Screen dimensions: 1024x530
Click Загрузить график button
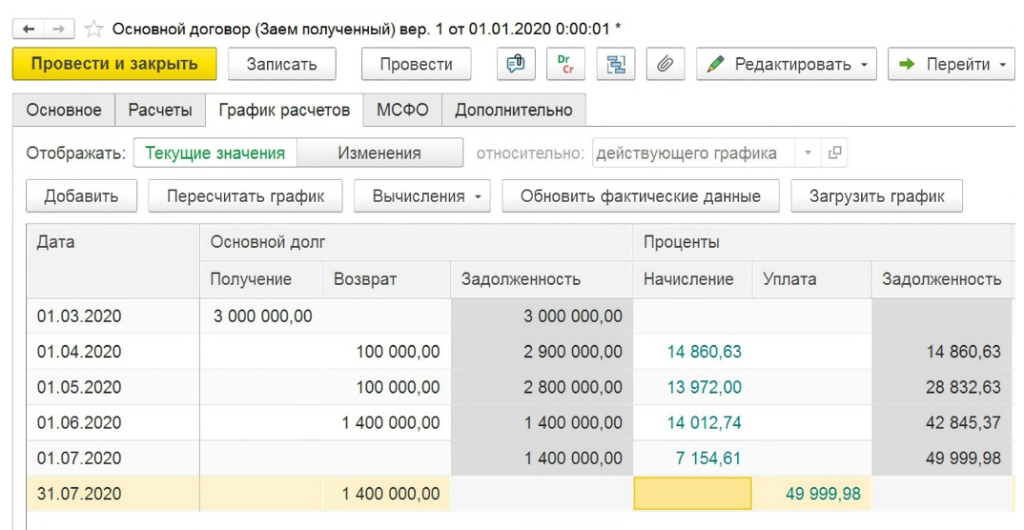[x=876, y=196]
